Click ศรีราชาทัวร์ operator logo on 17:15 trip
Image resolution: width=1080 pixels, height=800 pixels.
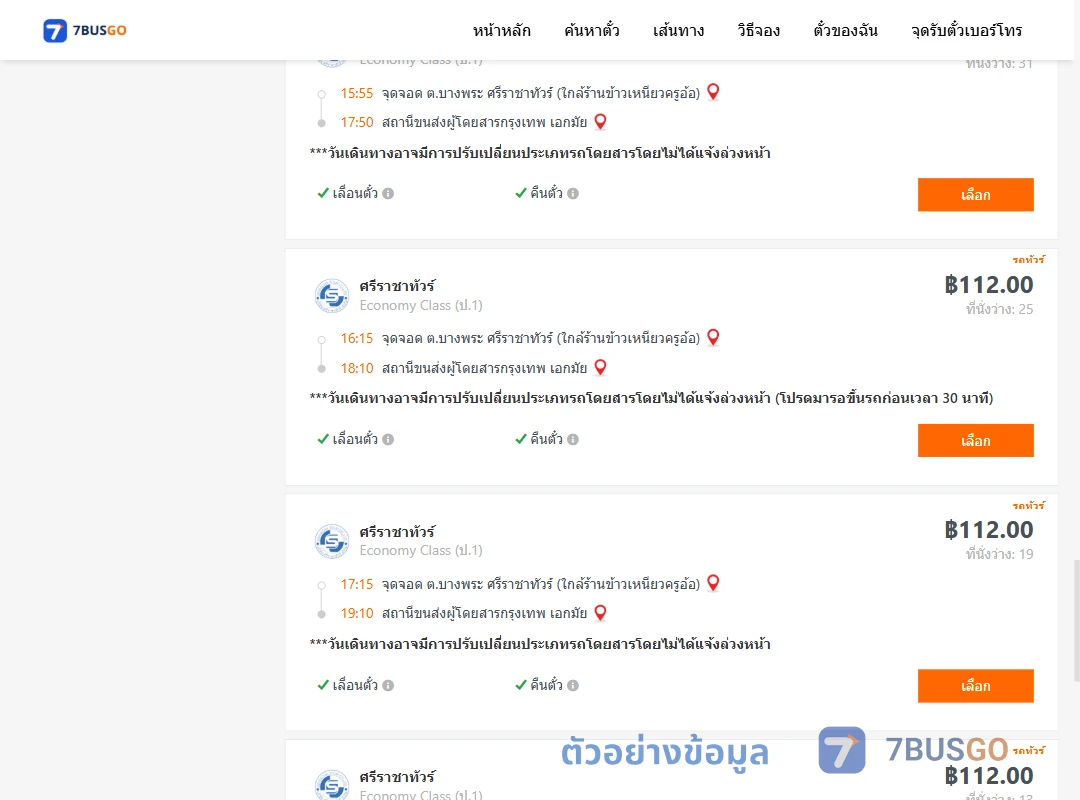[332, 542]
